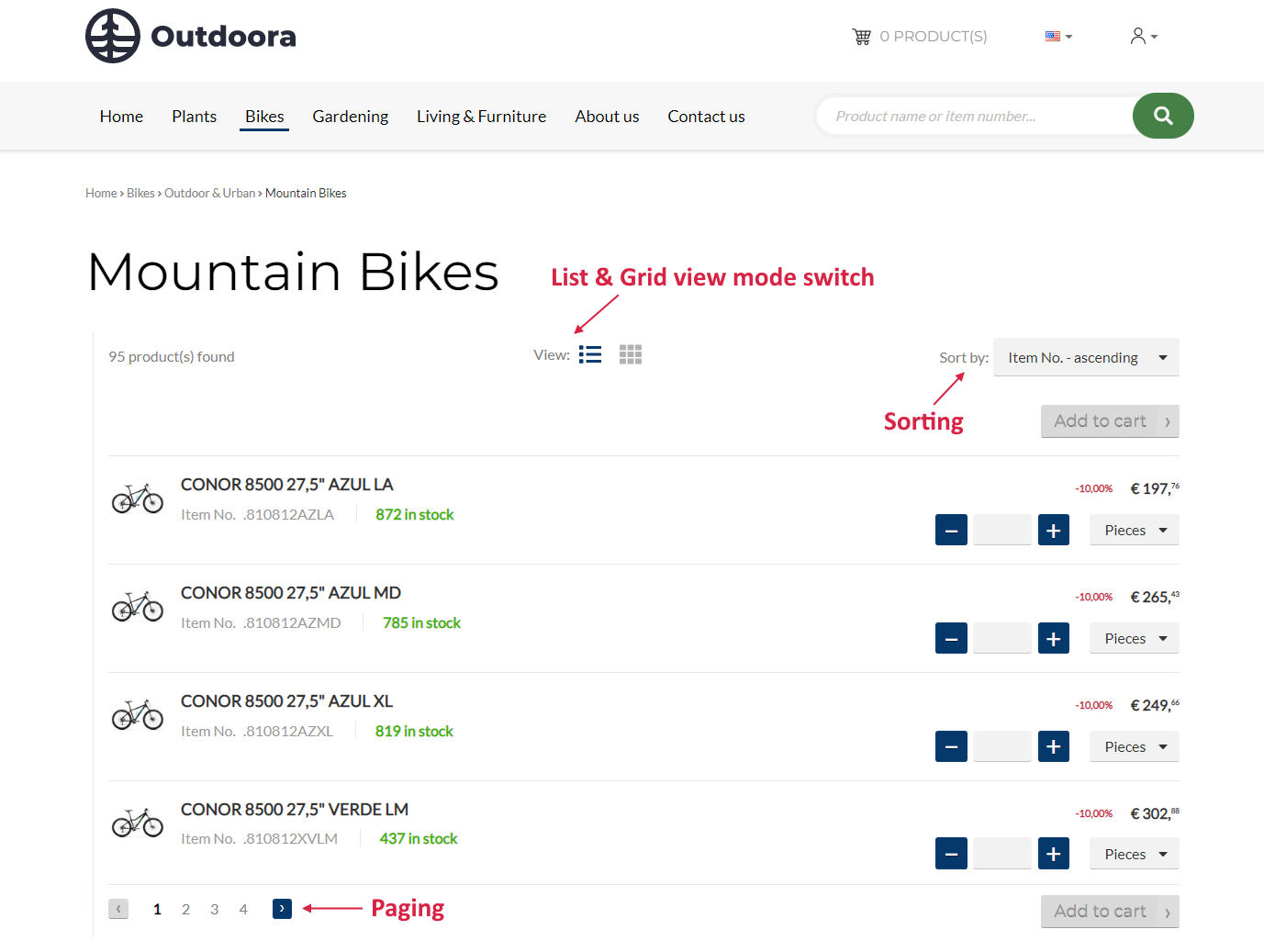
Task: Click the product search input field
Action: click(x=973, y=116)
